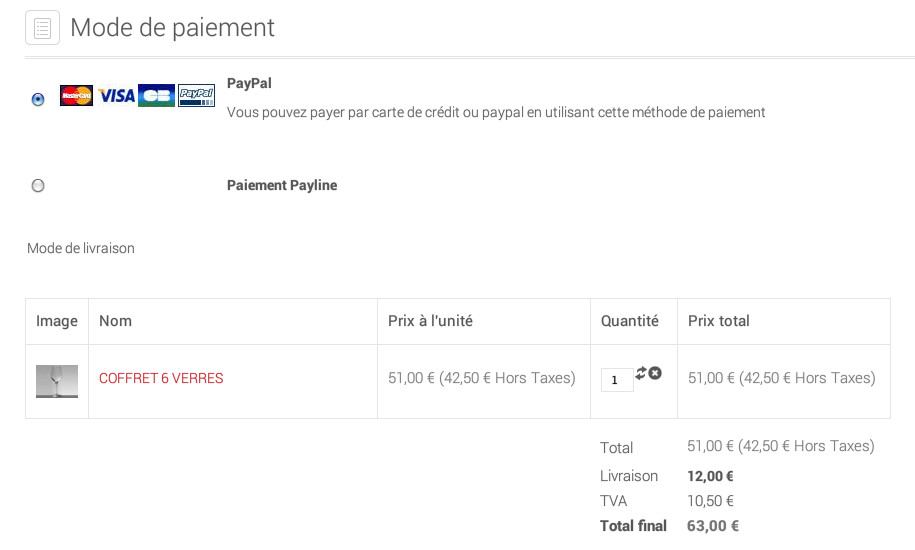This screenshot has height=550, width=915.
Task: Click the VISA card logo
Action: click(116, 95)
